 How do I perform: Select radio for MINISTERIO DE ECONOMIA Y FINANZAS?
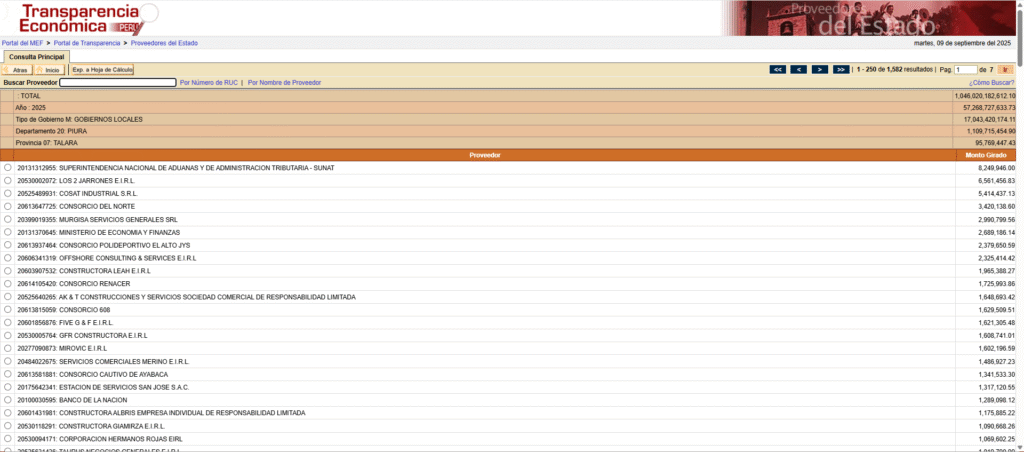pos(8,233)
